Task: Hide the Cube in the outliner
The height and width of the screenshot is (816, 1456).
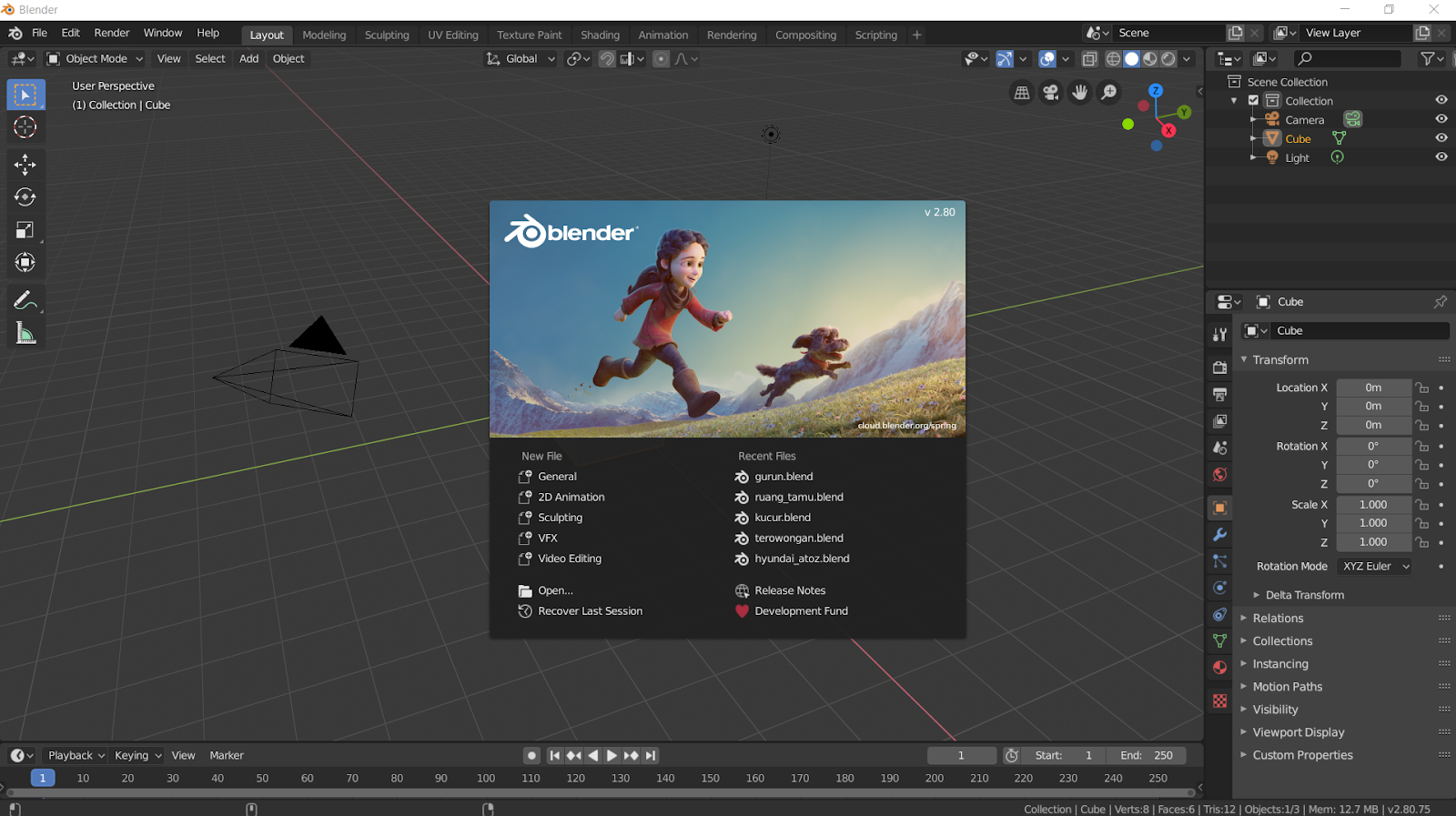Action: point(1441,138)
